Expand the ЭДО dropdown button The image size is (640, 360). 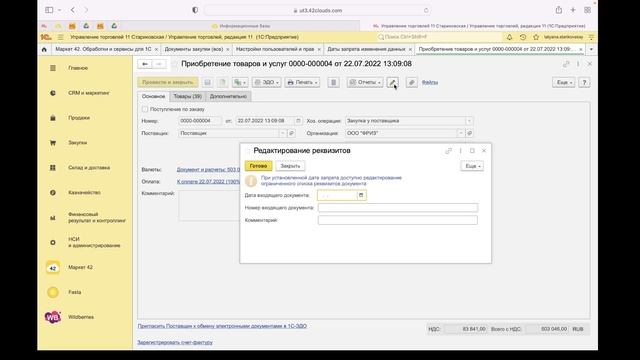coord(267,82)
